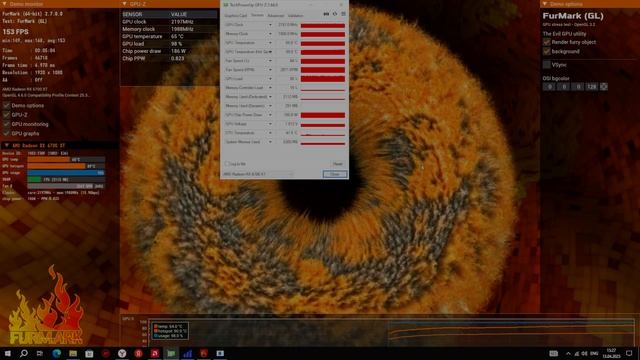Collapse the AMD Radeon RX 6700 XT section
640x360 pixels.
[x=7, y=145]
